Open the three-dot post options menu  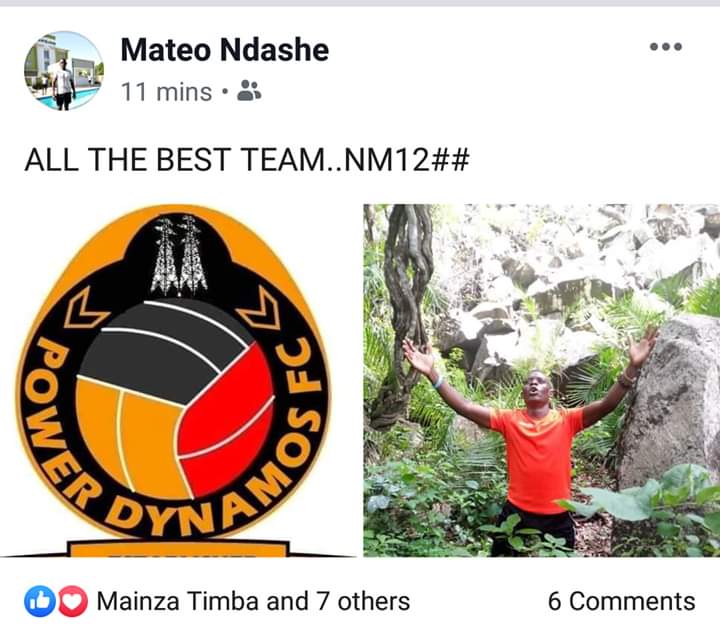click(x=666, y=46)
